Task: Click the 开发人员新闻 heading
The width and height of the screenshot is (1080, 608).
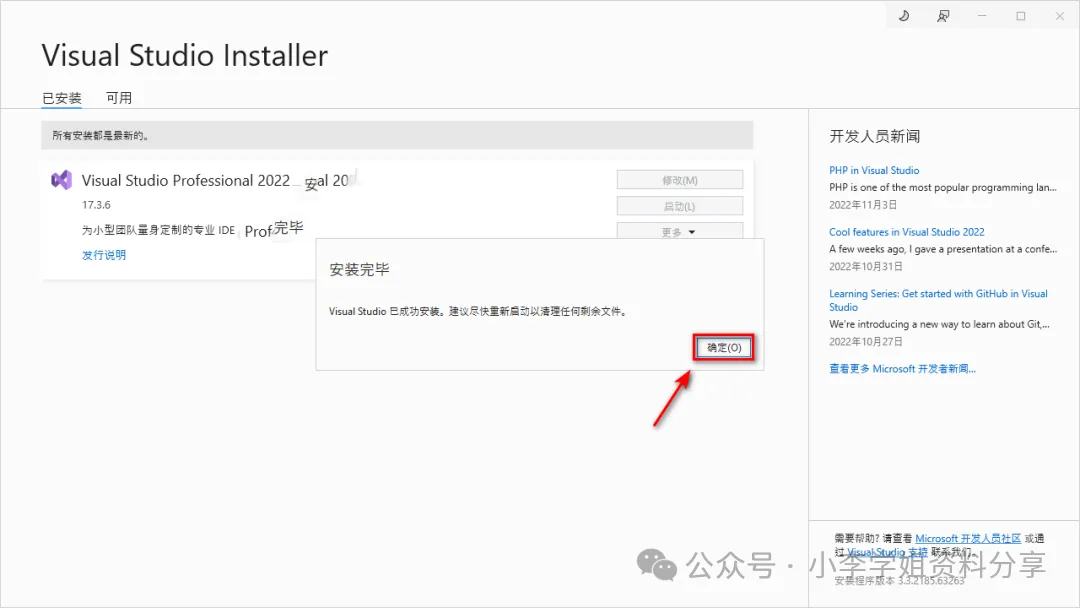Action: [x=875, y=136]
